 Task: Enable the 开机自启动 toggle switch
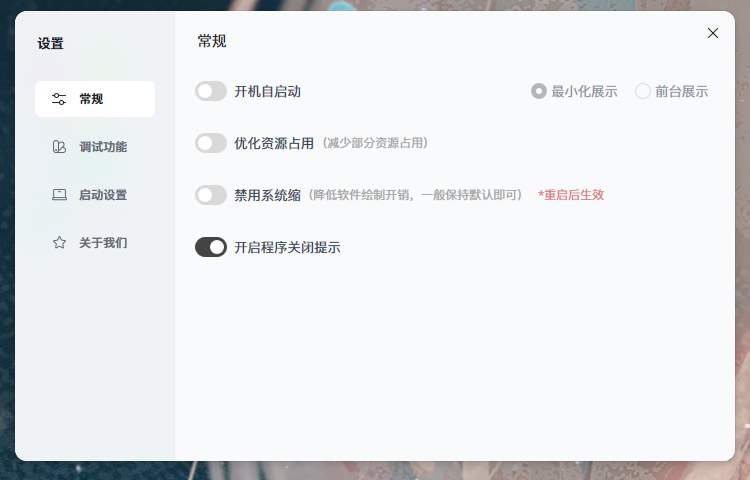[211, 91]
